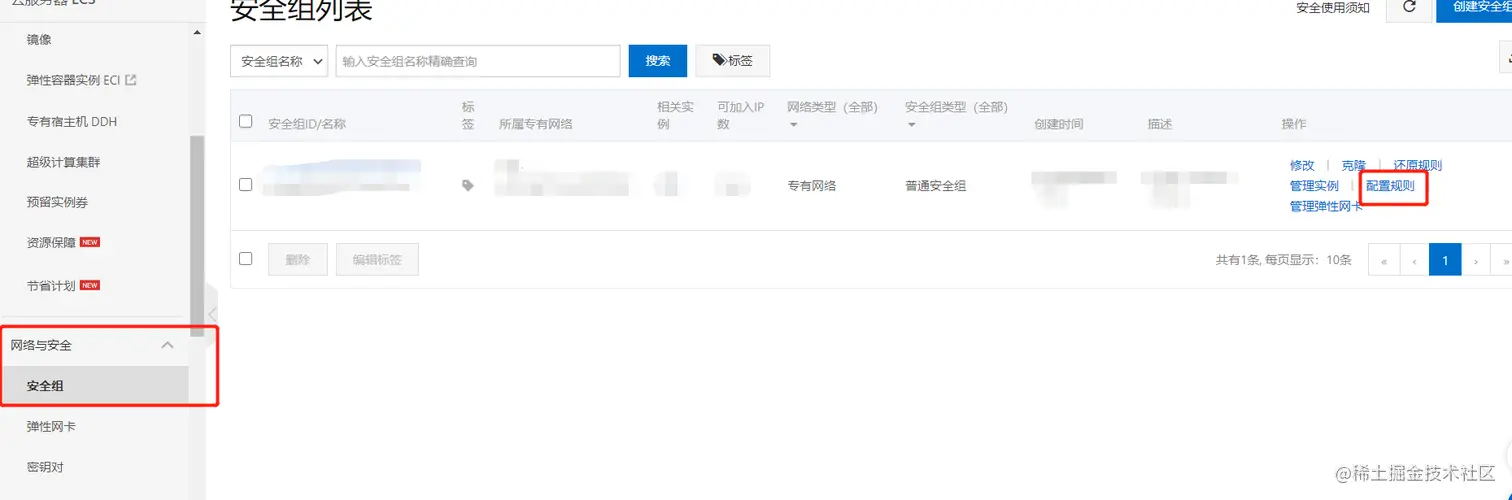
Task: Select page 1 in the pager
Action: 1445,260
